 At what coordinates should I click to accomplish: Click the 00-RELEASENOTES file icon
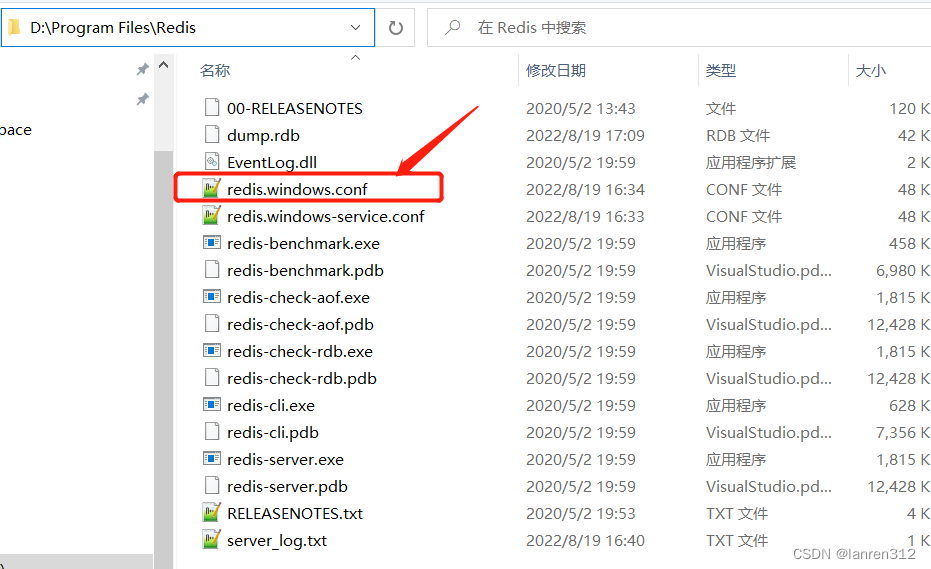pyautogui.click(x=211, y=108)
